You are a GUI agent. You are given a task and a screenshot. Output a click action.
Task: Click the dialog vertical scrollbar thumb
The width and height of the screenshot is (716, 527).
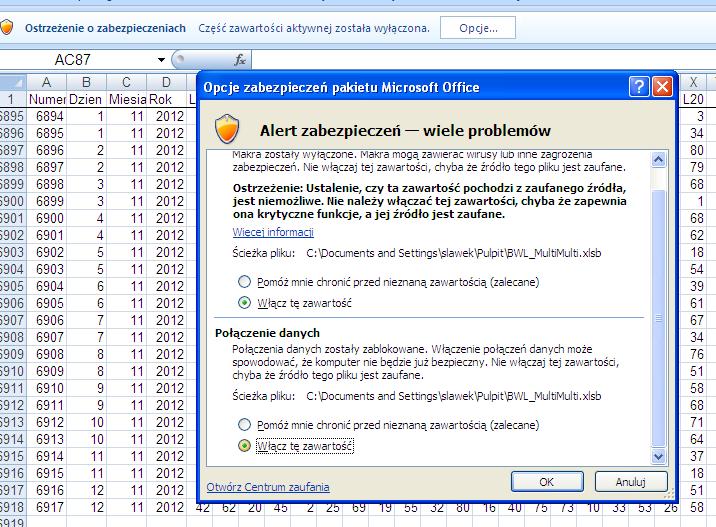point(658,317)
